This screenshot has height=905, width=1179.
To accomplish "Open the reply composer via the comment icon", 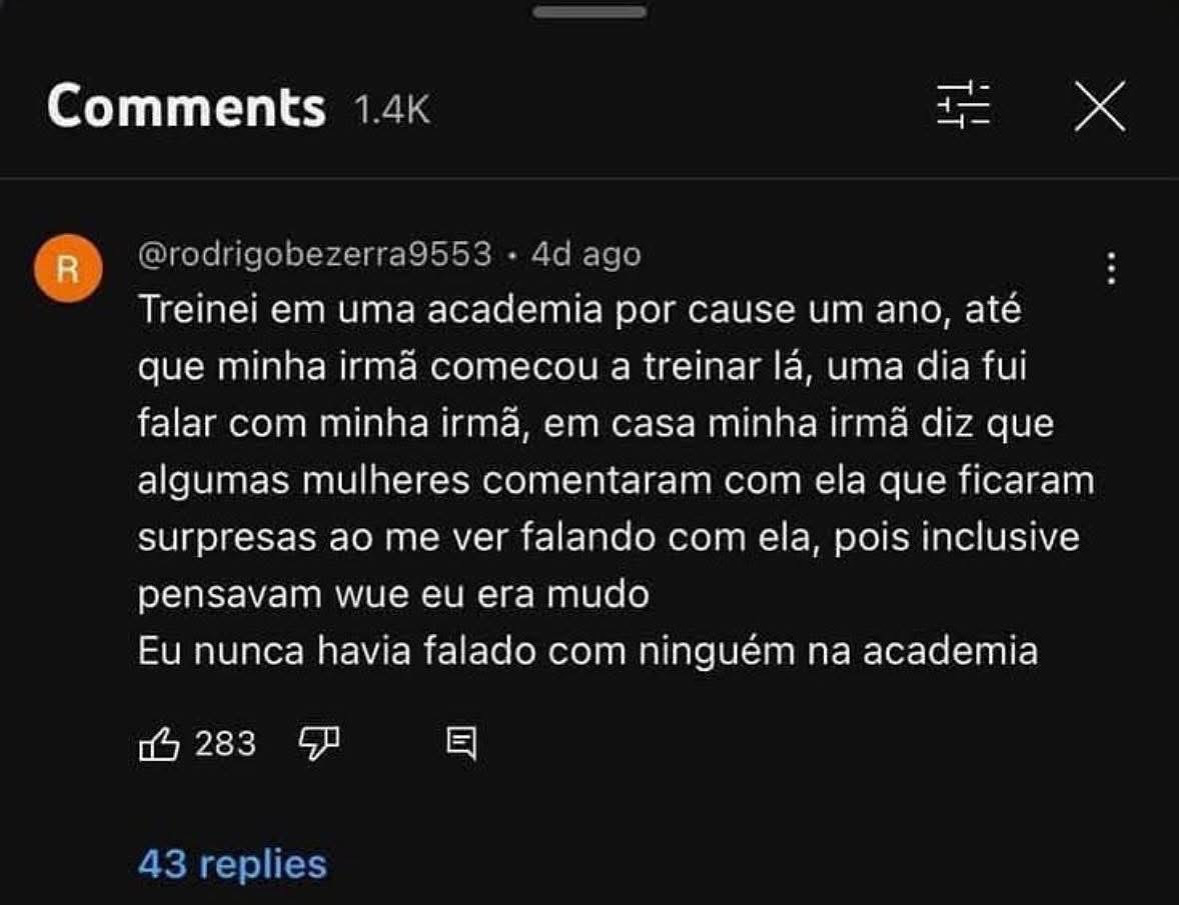I will 461,741.
